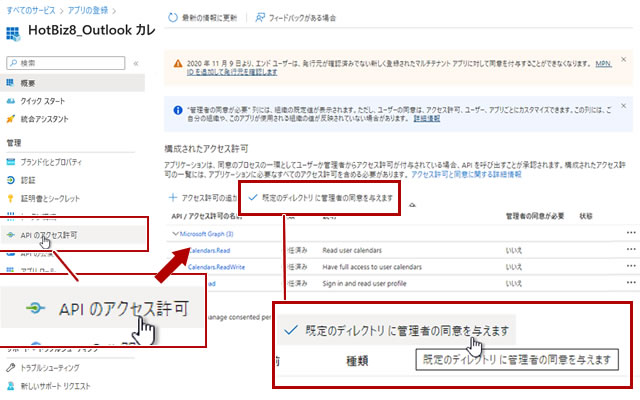Click the magnifier icon in the 検索 box

pos(14,63)
